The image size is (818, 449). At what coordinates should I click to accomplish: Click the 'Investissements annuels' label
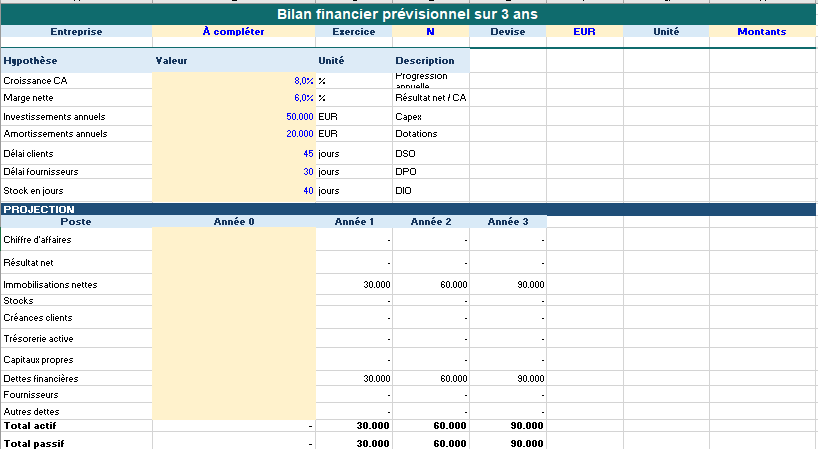(x=76, y=116)
